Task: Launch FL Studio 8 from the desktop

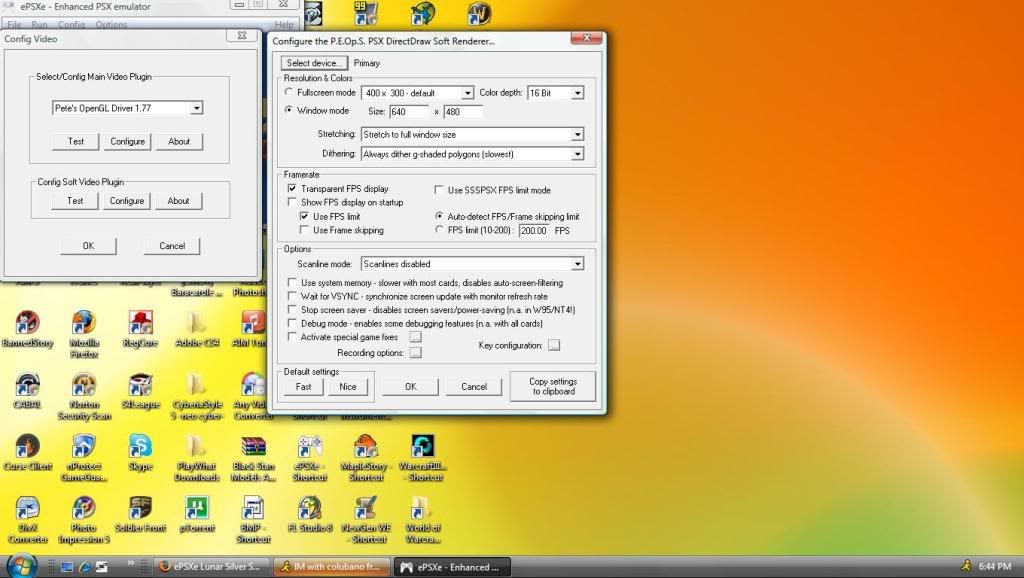Action: [x=310, y=513]
